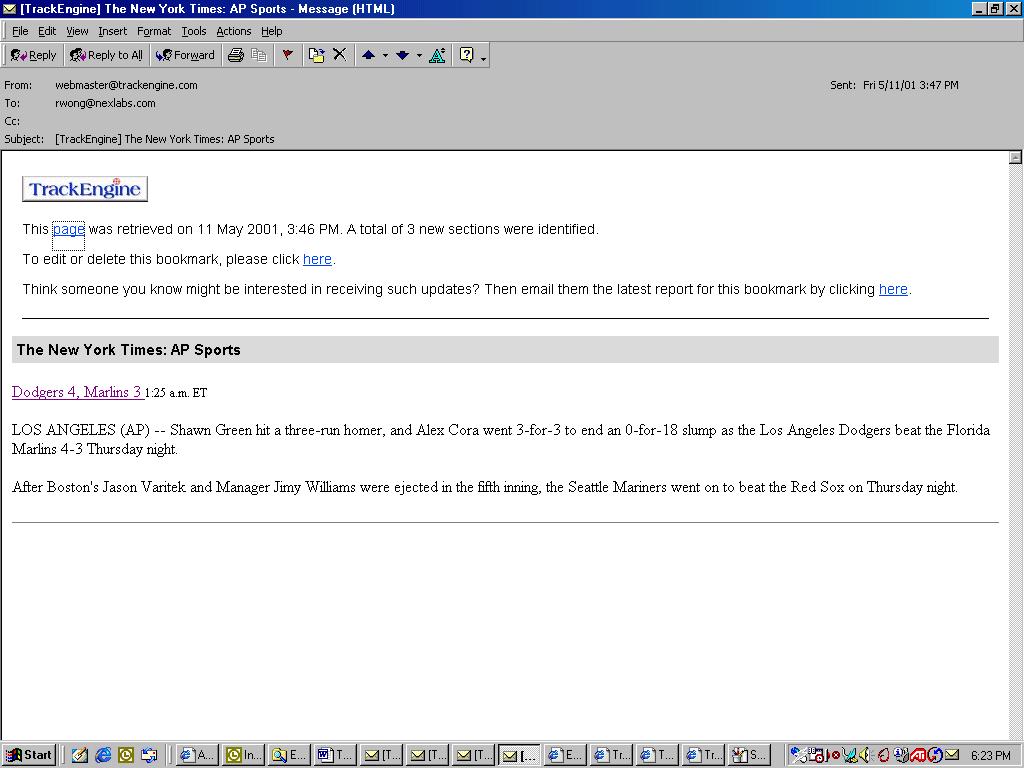Click the heading 'The New York Times: AP Sports'
1024x768 pixels.
coord(129,349)
